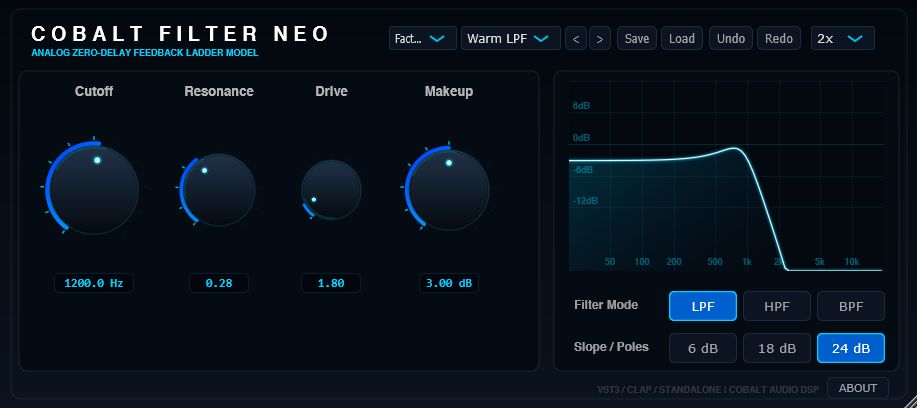Click the 1200.0 Hz cutoff value field
917x408 pixels.
pos(94,283)
